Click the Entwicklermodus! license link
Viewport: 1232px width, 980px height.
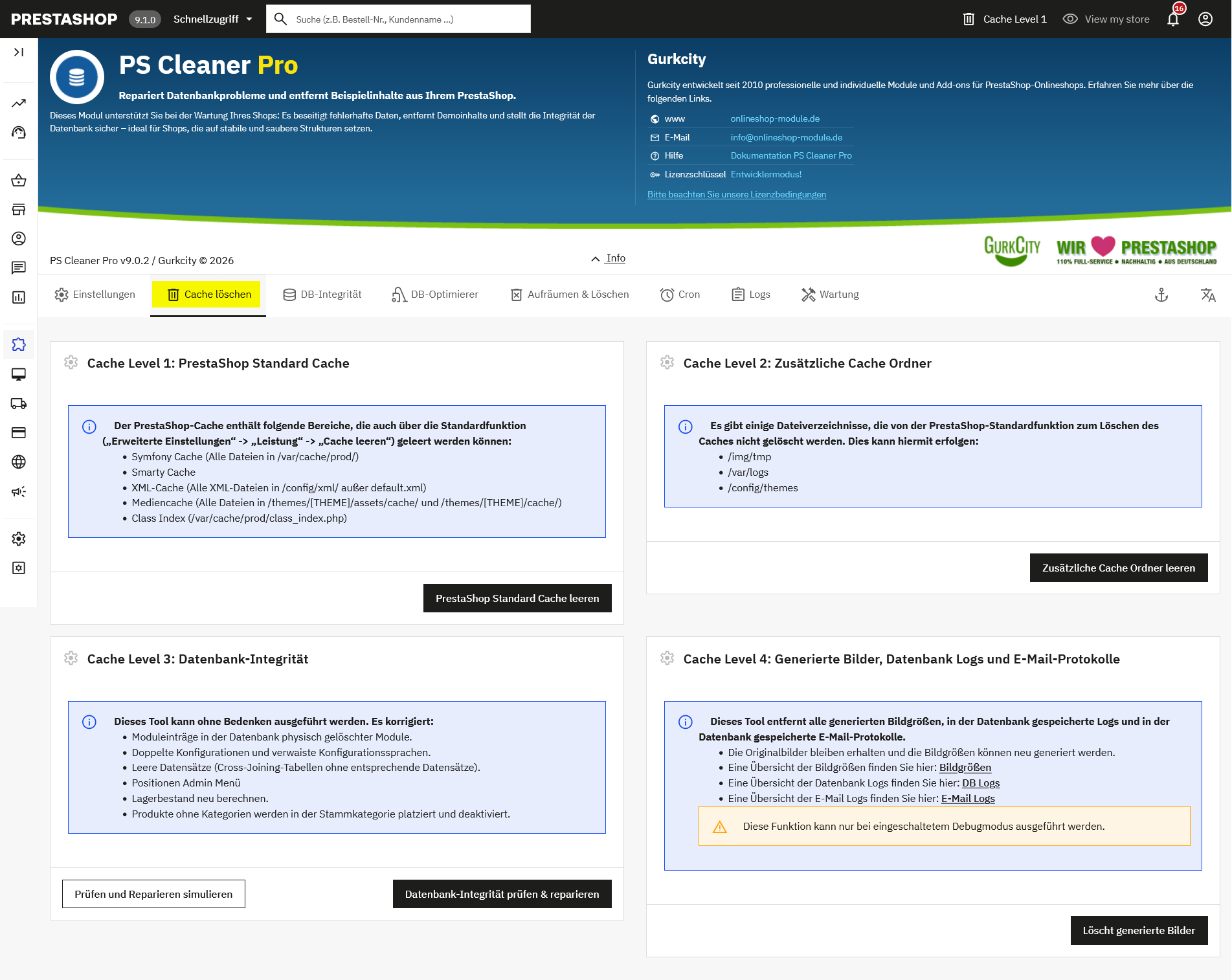tap(766, 174)
